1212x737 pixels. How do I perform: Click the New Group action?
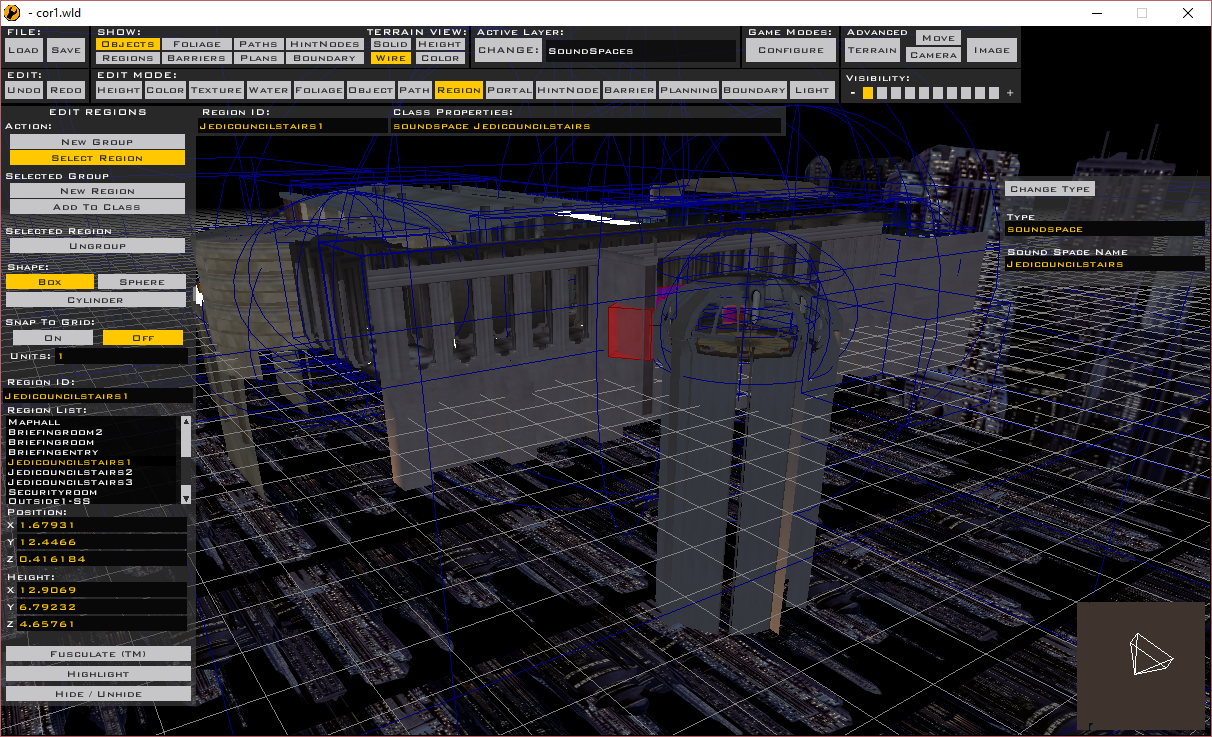(97, 142)
